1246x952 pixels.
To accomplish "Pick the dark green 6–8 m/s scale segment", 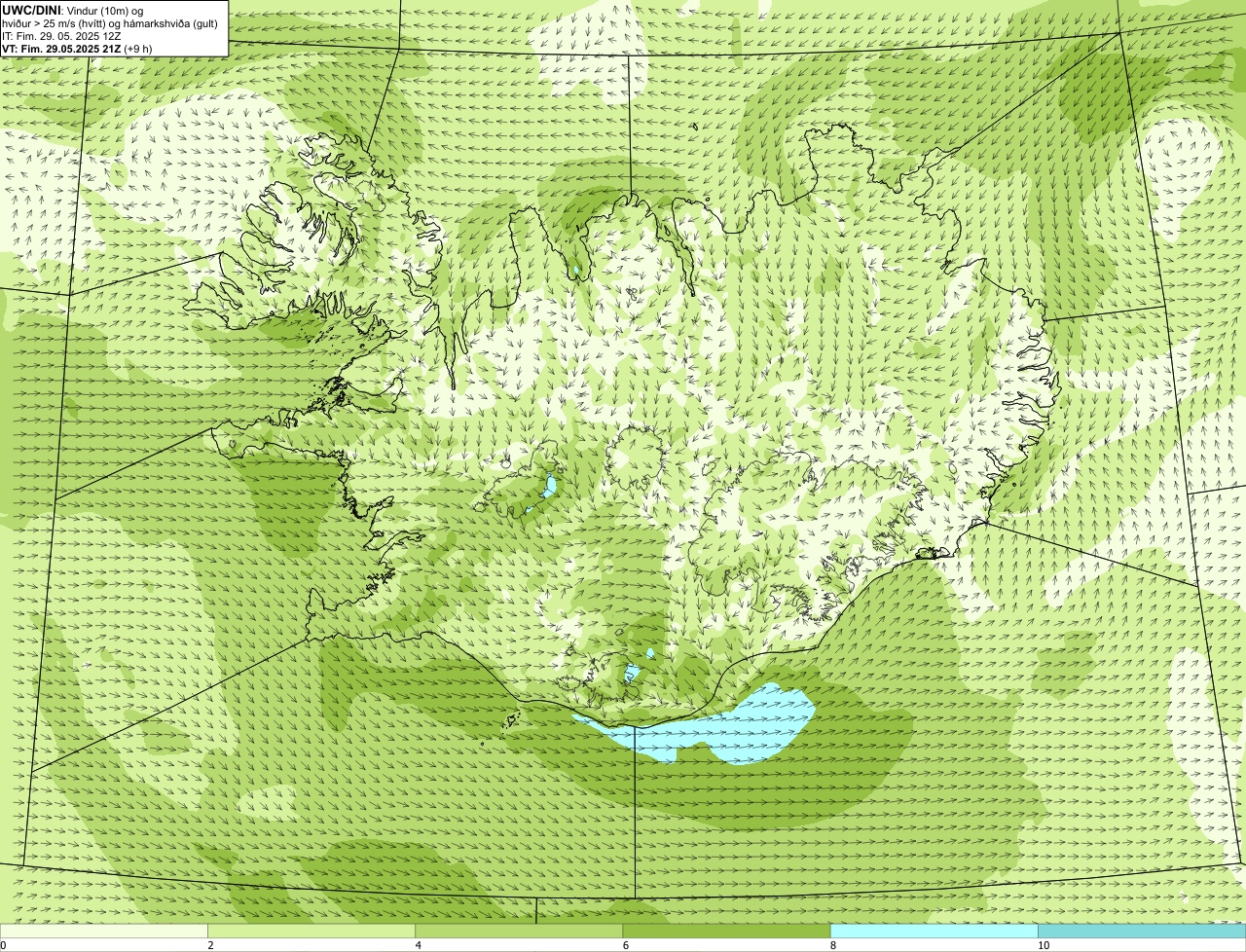I will (x=726, y=932).
